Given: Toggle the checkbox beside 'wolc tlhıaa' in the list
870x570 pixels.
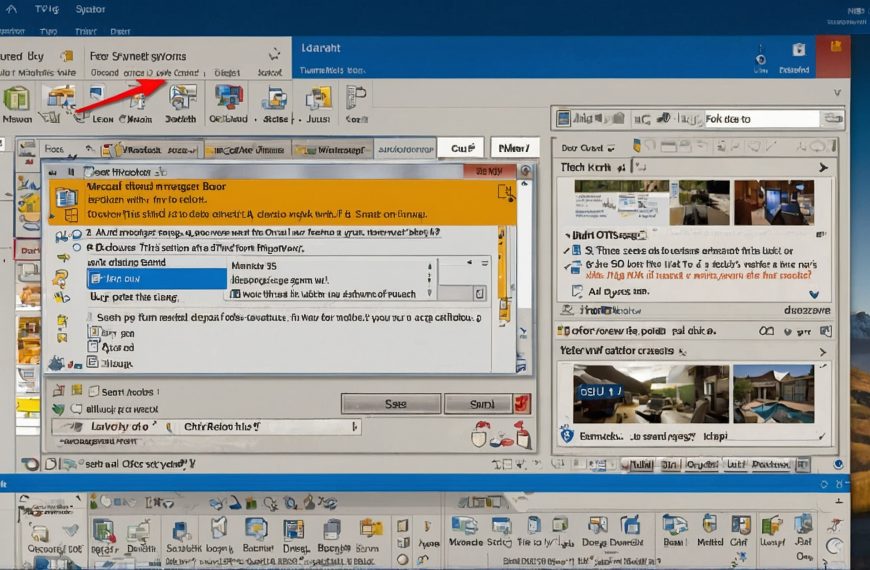Looking at the screenshot, I should point(235,294).
